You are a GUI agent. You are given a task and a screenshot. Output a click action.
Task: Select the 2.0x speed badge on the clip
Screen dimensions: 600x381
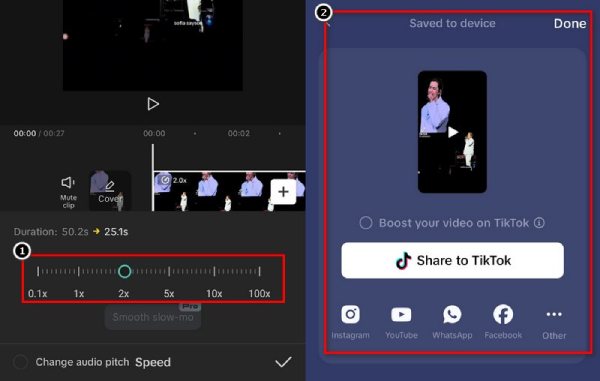(x=174, y=180)
